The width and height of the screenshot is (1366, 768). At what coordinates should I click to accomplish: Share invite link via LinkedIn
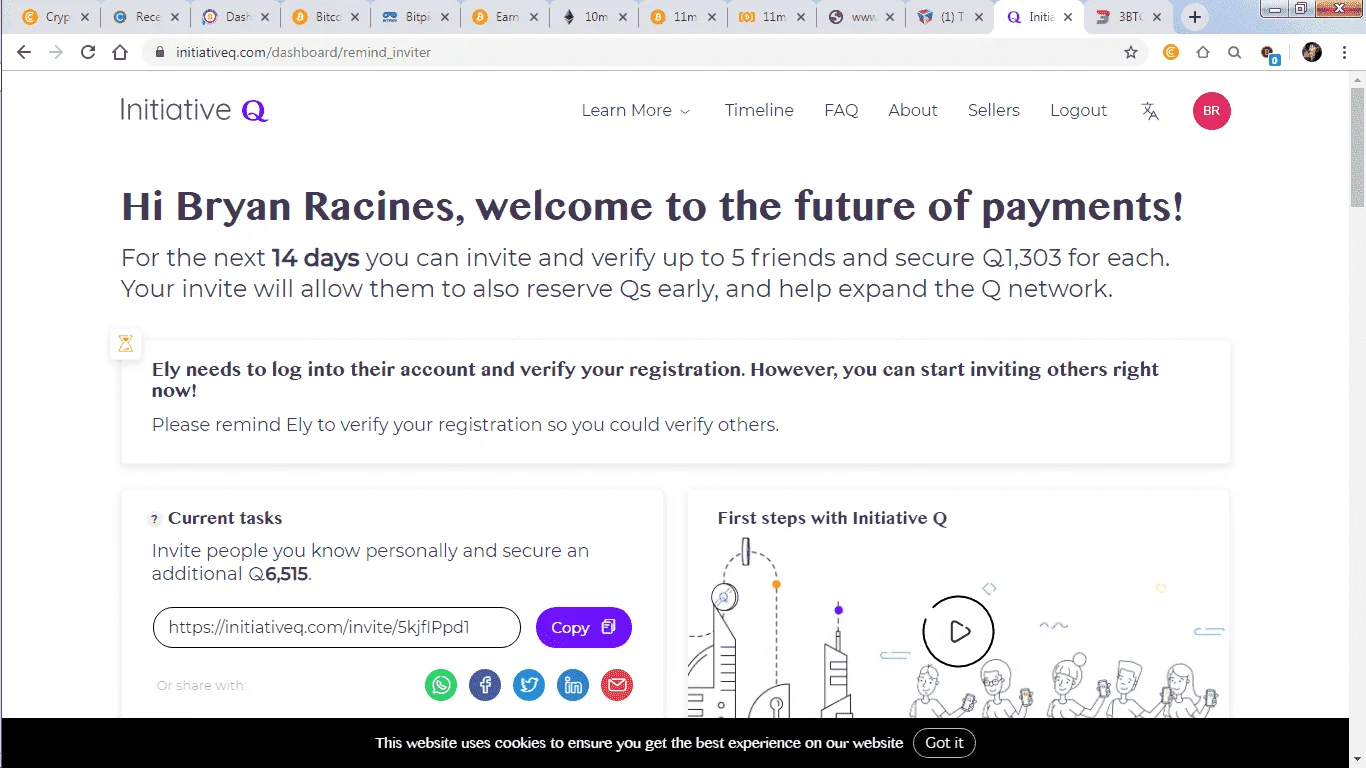[x=573, y=685]
